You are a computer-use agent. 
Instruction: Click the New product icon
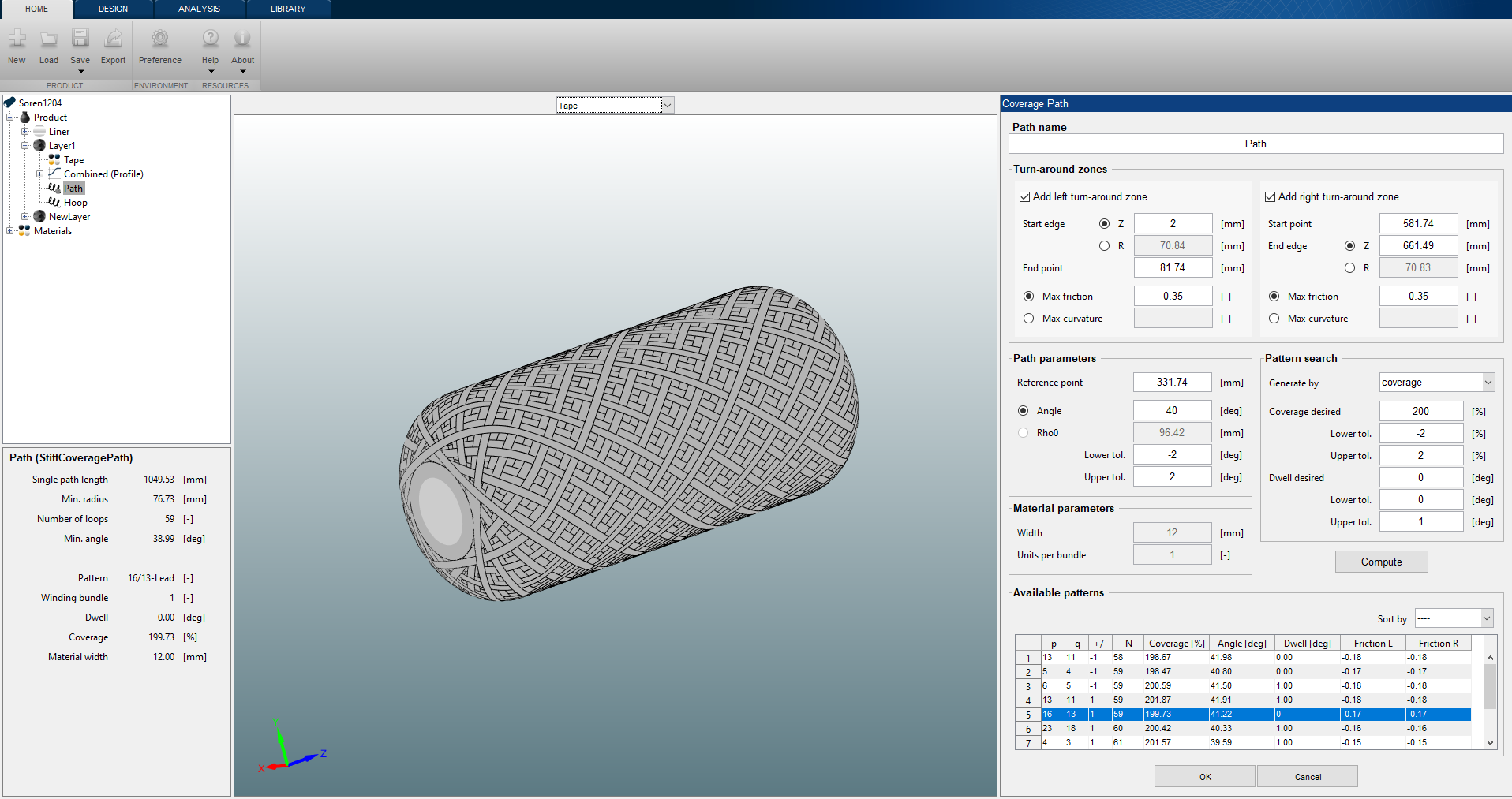click(x=17, y=39)
